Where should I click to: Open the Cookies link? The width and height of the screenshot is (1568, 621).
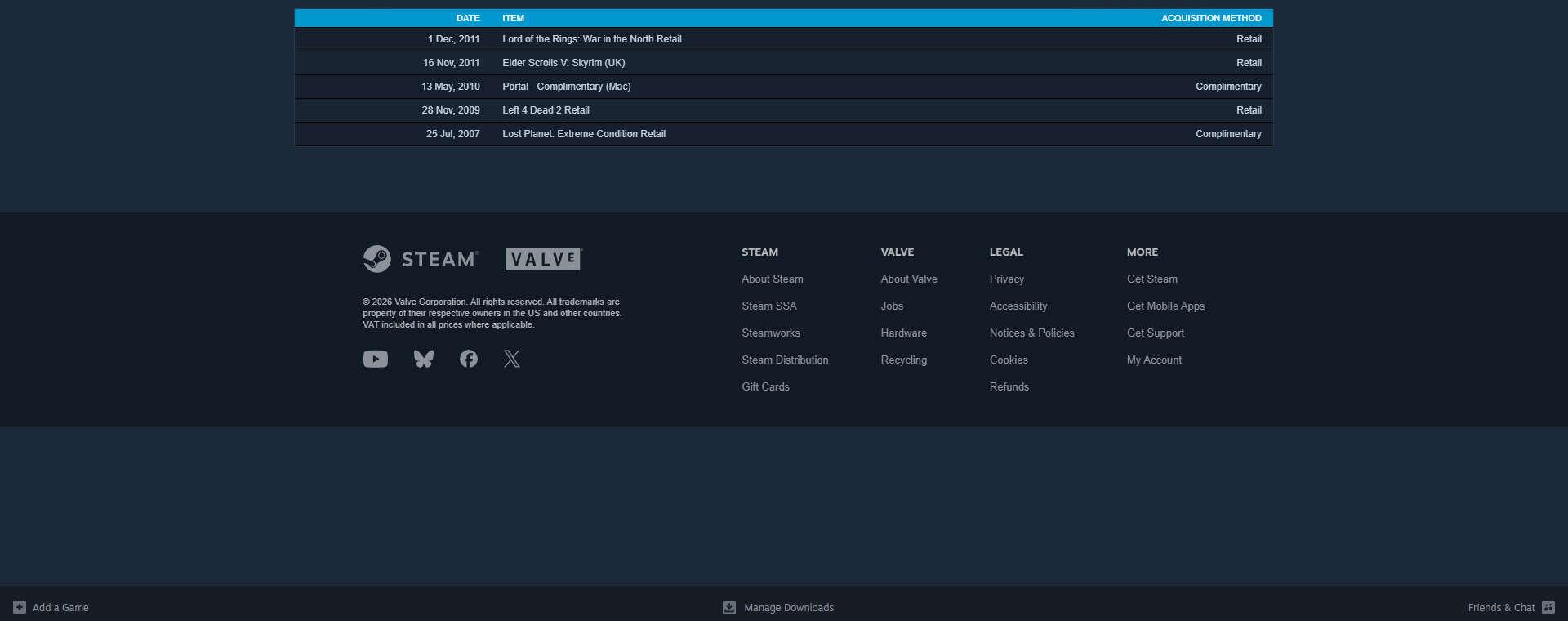[x=1009, y=360]
